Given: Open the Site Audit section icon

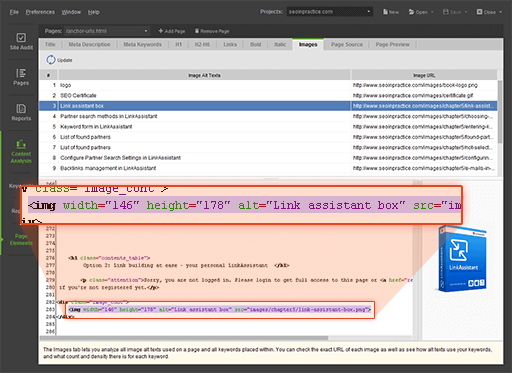Looking at the screenshot, I should pyautogui.click(x=21, y=38).
